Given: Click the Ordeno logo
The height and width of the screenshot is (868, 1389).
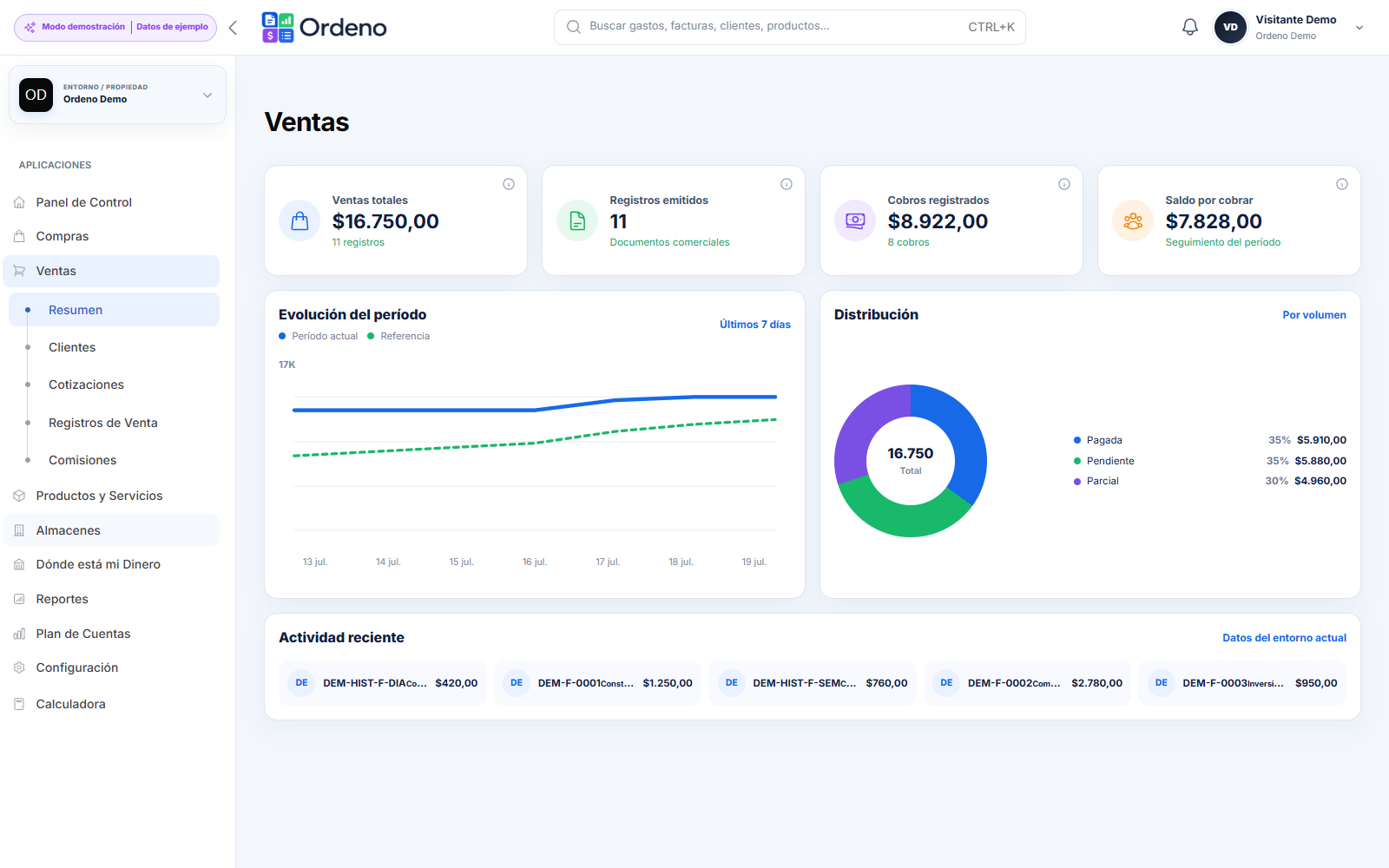Looking at the screenshot, I should [x=325, y=28].
